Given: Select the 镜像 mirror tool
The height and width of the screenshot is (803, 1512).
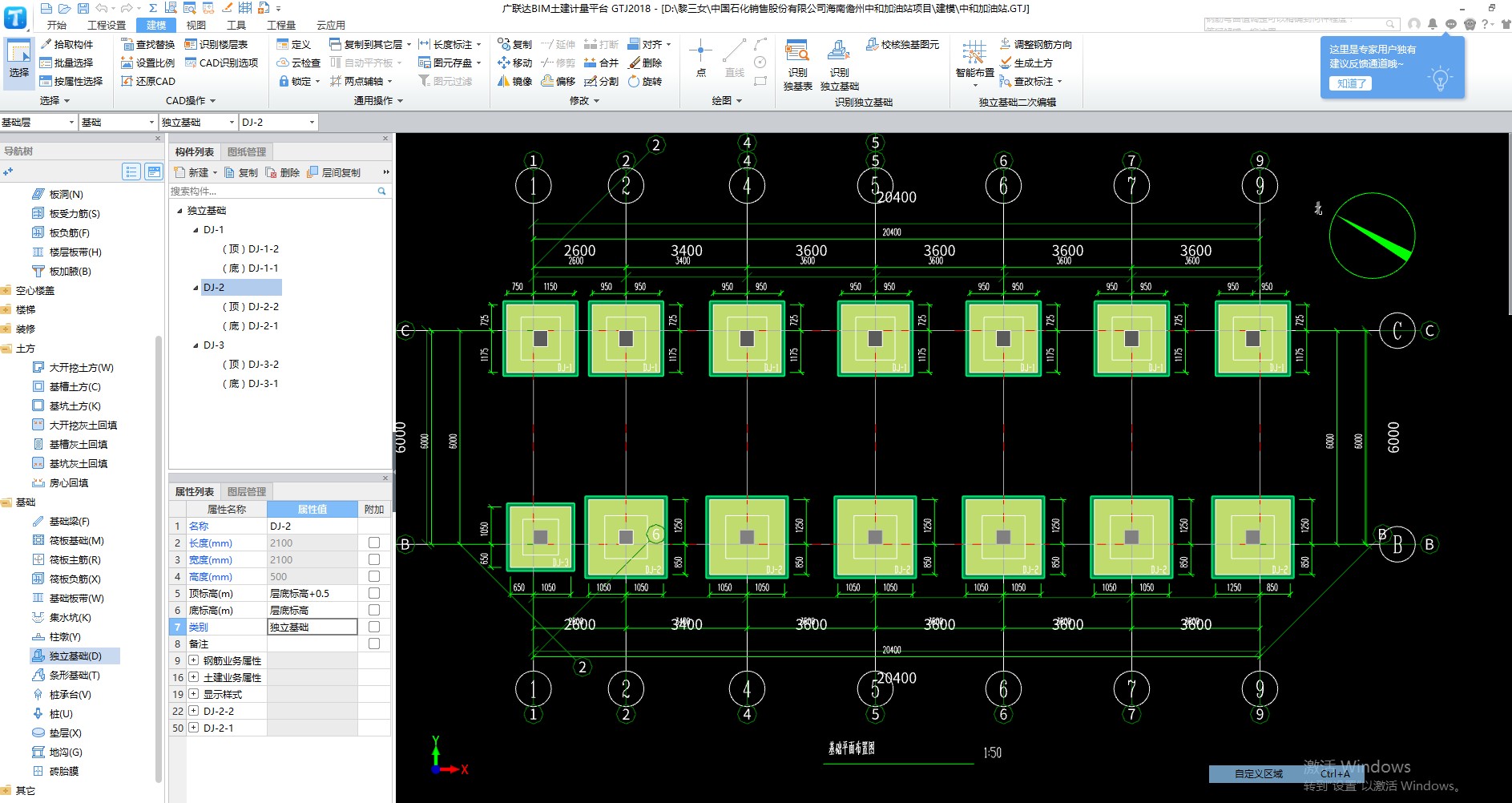Looking at the screenshot, I should pos(514,81).
